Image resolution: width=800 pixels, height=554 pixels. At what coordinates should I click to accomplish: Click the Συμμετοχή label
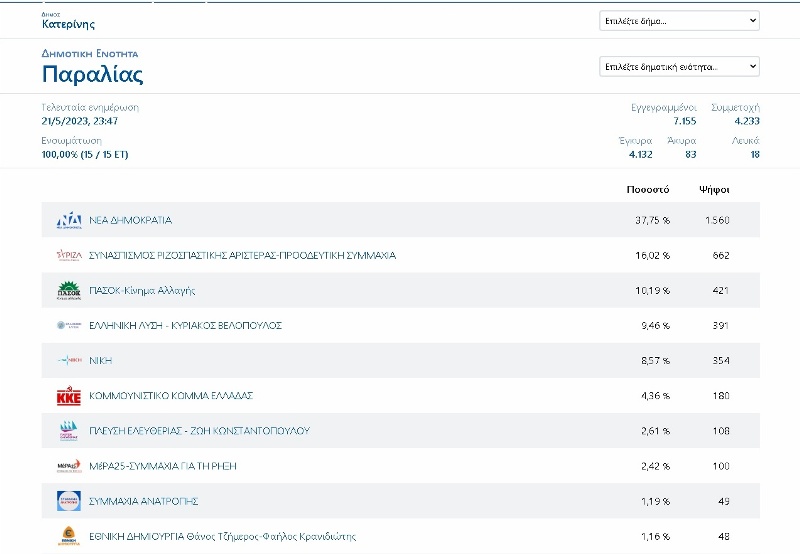[735, 108]
